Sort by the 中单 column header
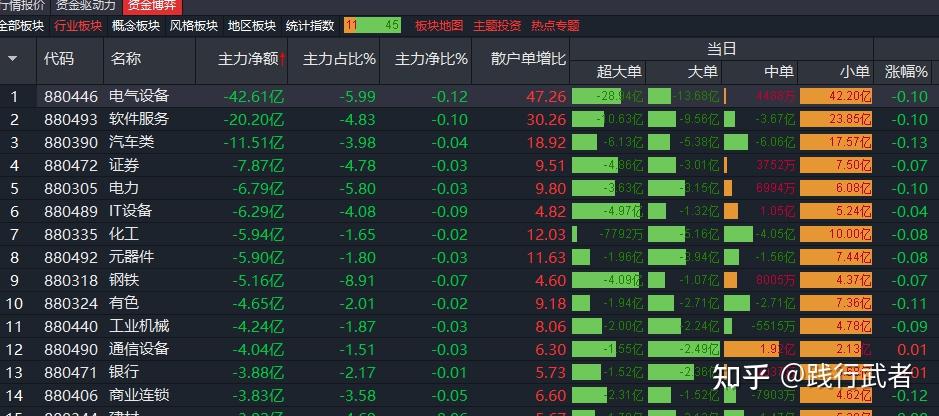This screenshot has height=416, width=939. pyautogui.click(x=779, y=72)
